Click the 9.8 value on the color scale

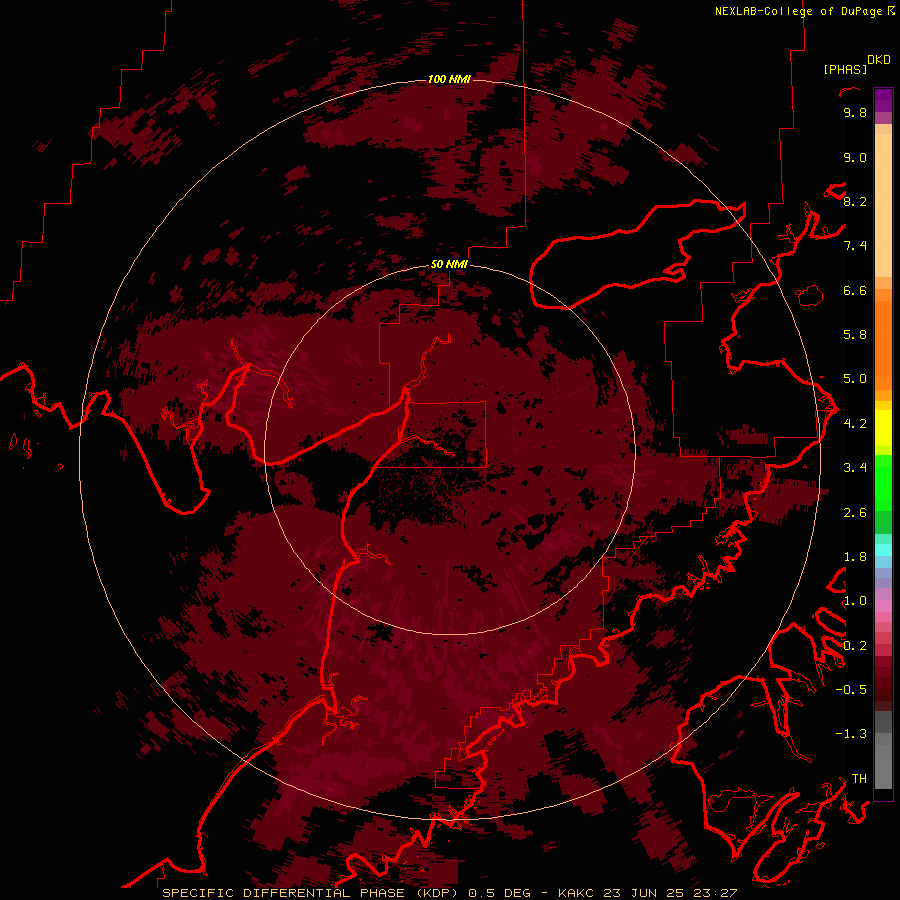855,112
